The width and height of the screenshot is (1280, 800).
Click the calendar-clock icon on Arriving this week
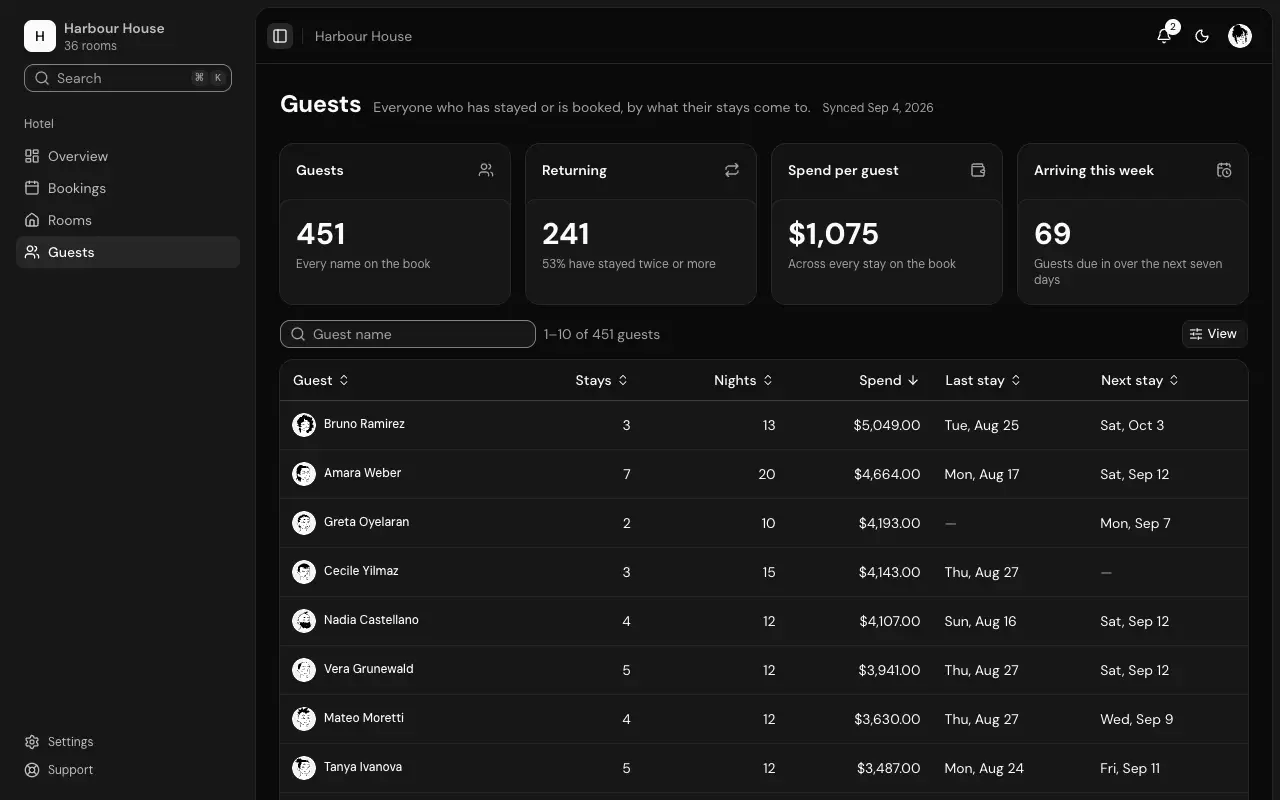coord(1224,170)
